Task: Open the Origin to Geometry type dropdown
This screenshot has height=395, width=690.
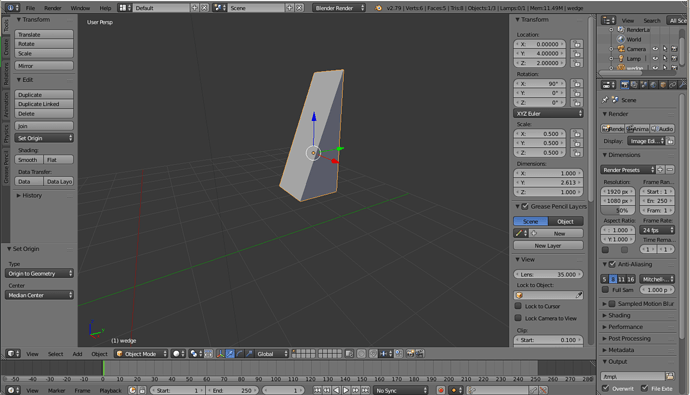Action: point(40,273)
